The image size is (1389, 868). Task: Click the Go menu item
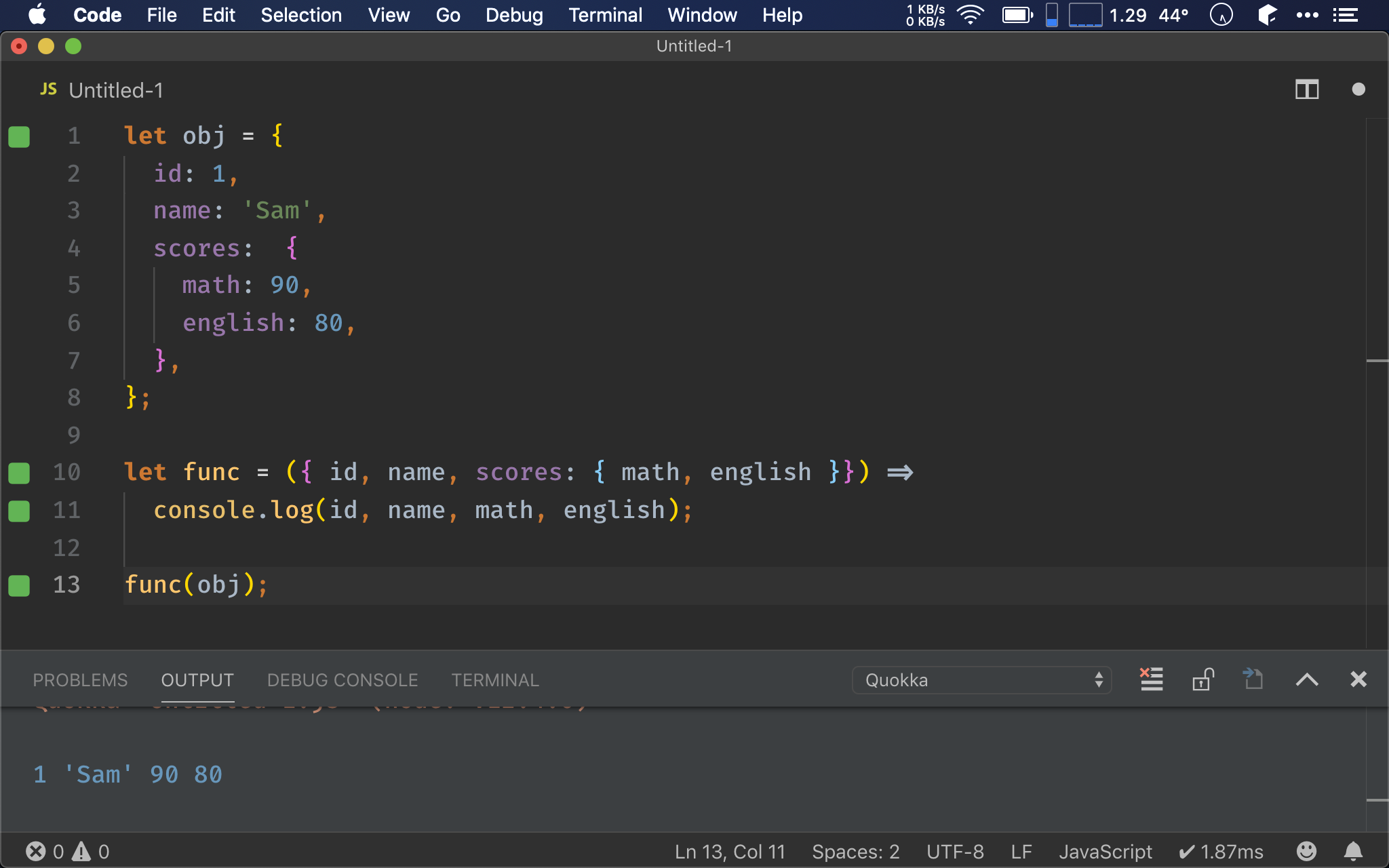(x=448, y=15)
